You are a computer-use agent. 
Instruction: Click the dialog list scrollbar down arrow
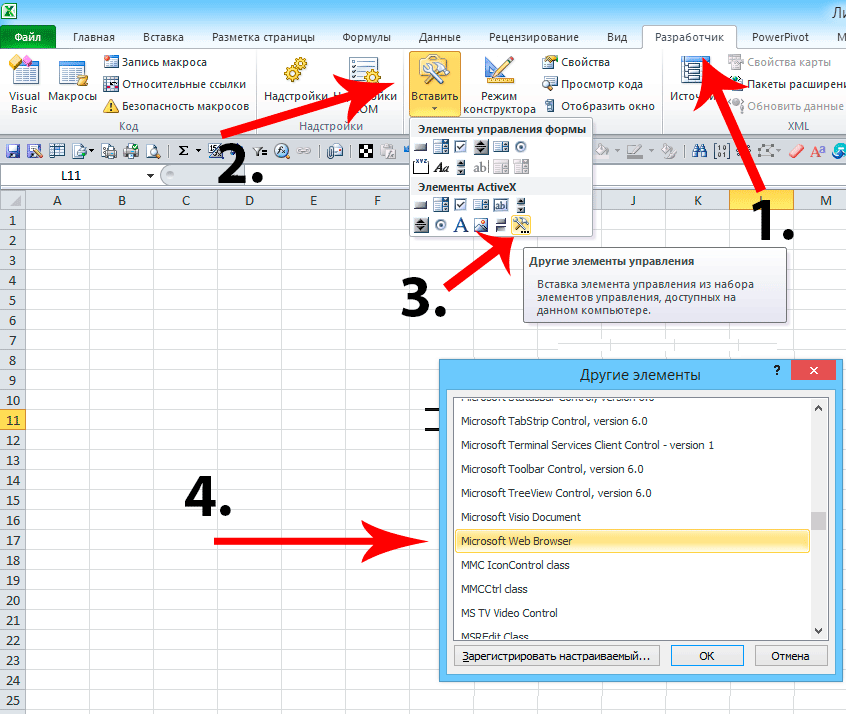tap(818, 630)
